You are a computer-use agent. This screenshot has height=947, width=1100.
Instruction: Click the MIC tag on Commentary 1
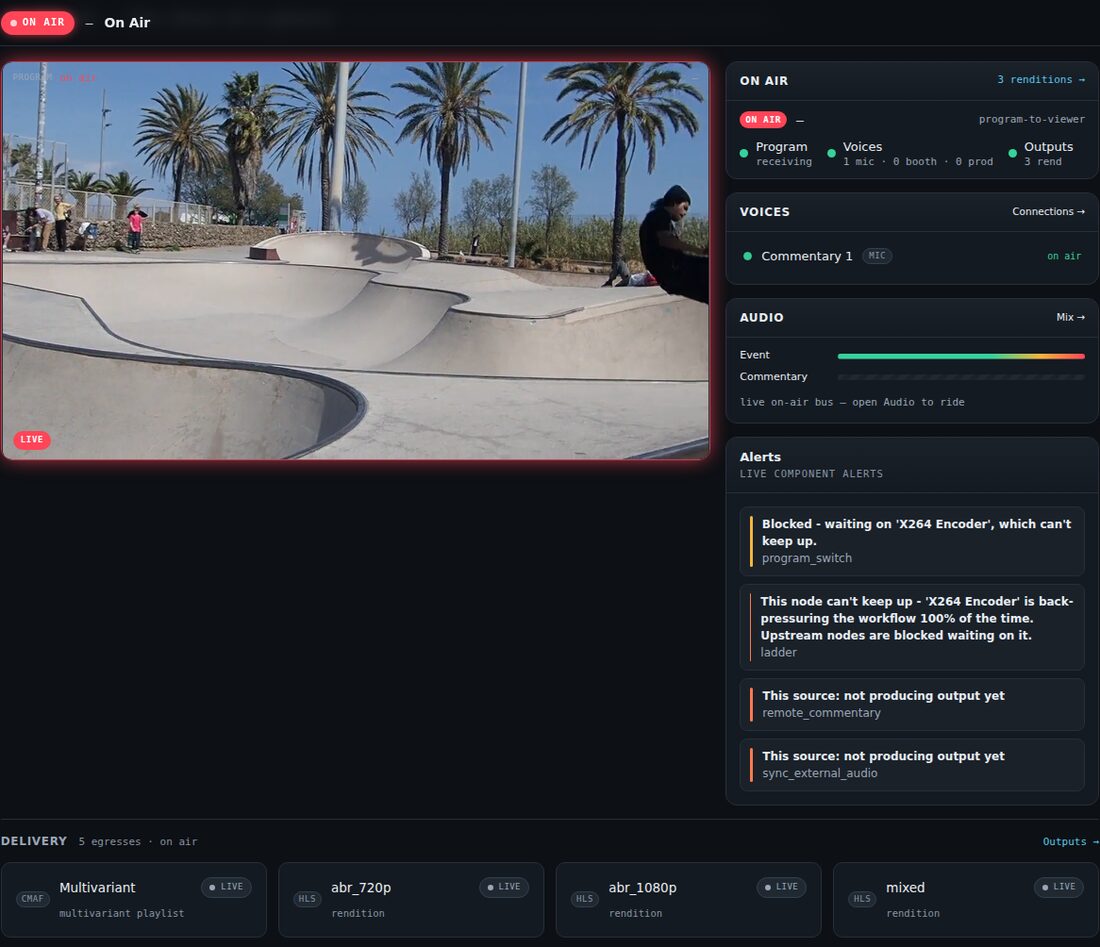pyautogui.click(x=877, y=256)
